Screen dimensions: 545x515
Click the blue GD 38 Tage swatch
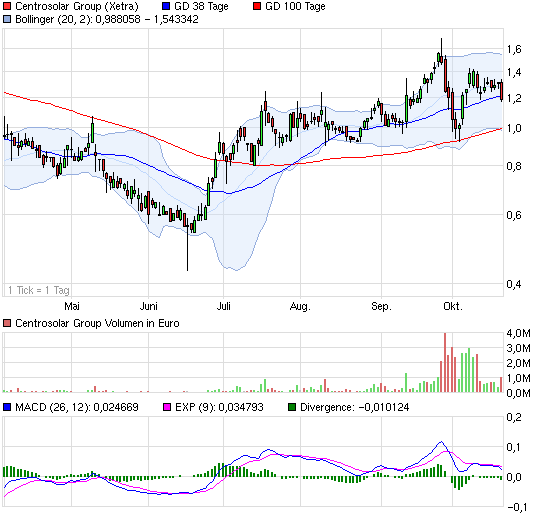[x=166, y=6]
